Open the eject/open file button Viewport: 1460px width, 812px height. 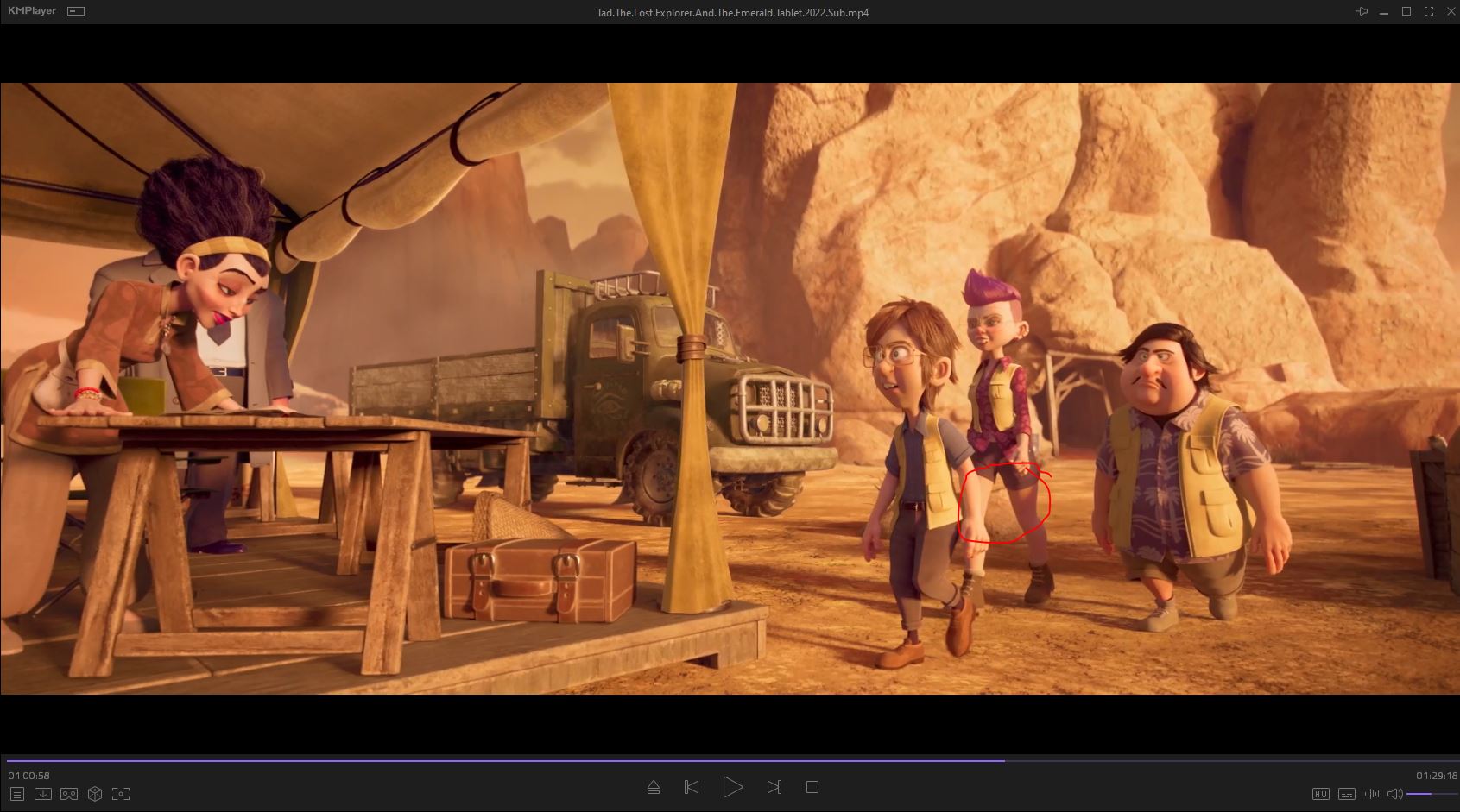point(654,787)
